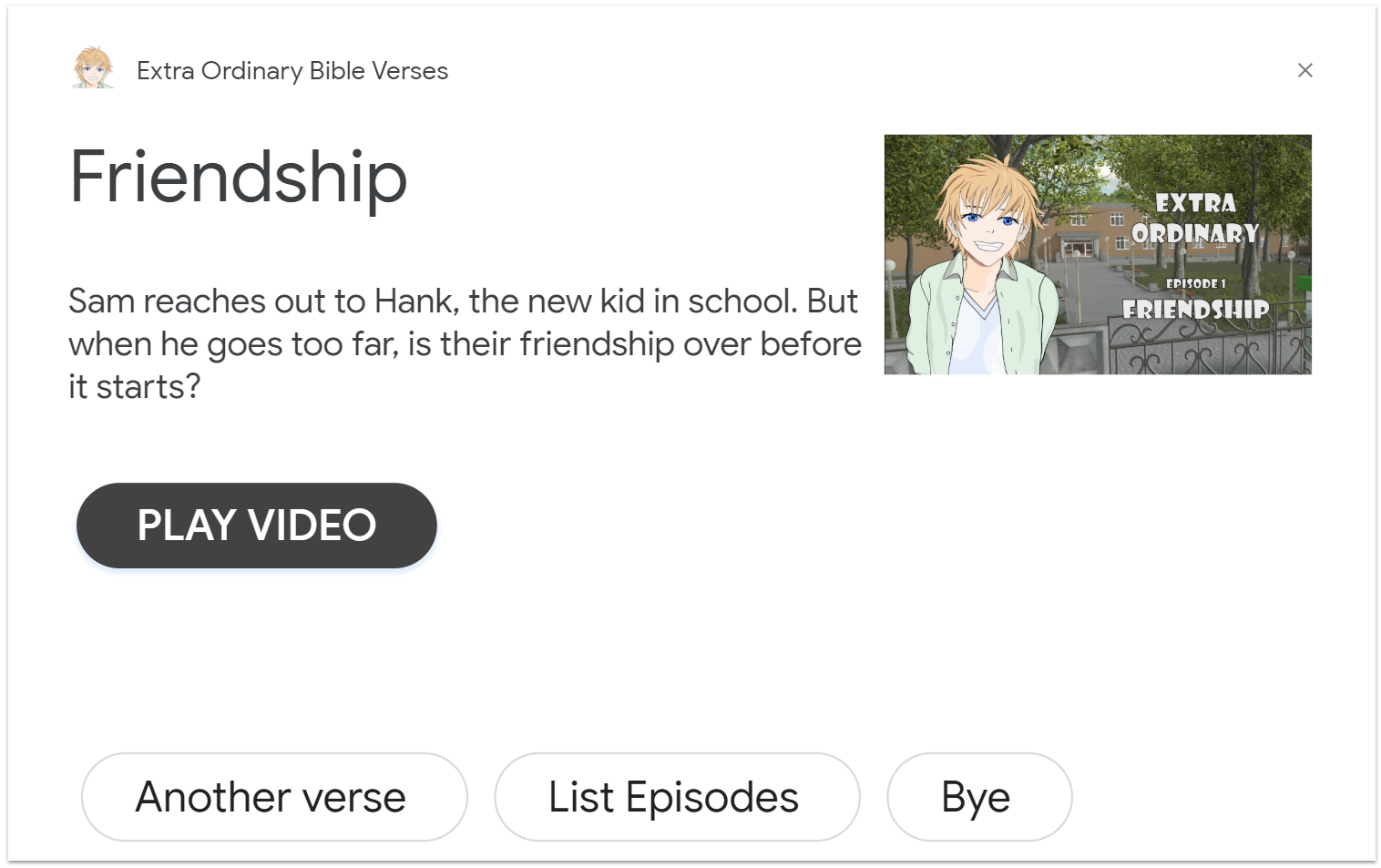The width and height of the screenshot is (1381, 868).
Task: Play the Friendship episode with PLAY VIDEO
Action: click(x=257, y=526)
